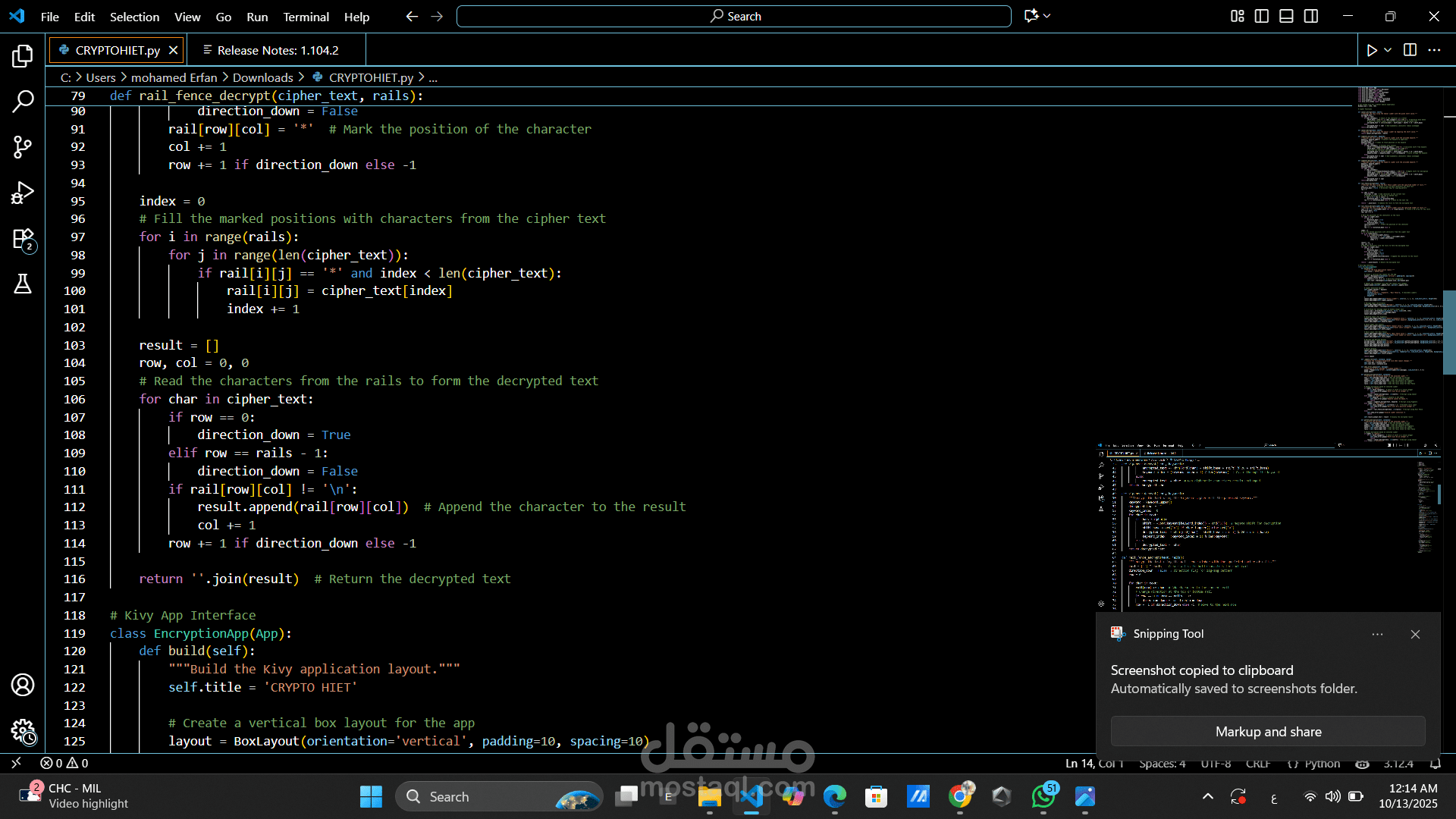Toggle the bottom Panel

click(1286, 16)
